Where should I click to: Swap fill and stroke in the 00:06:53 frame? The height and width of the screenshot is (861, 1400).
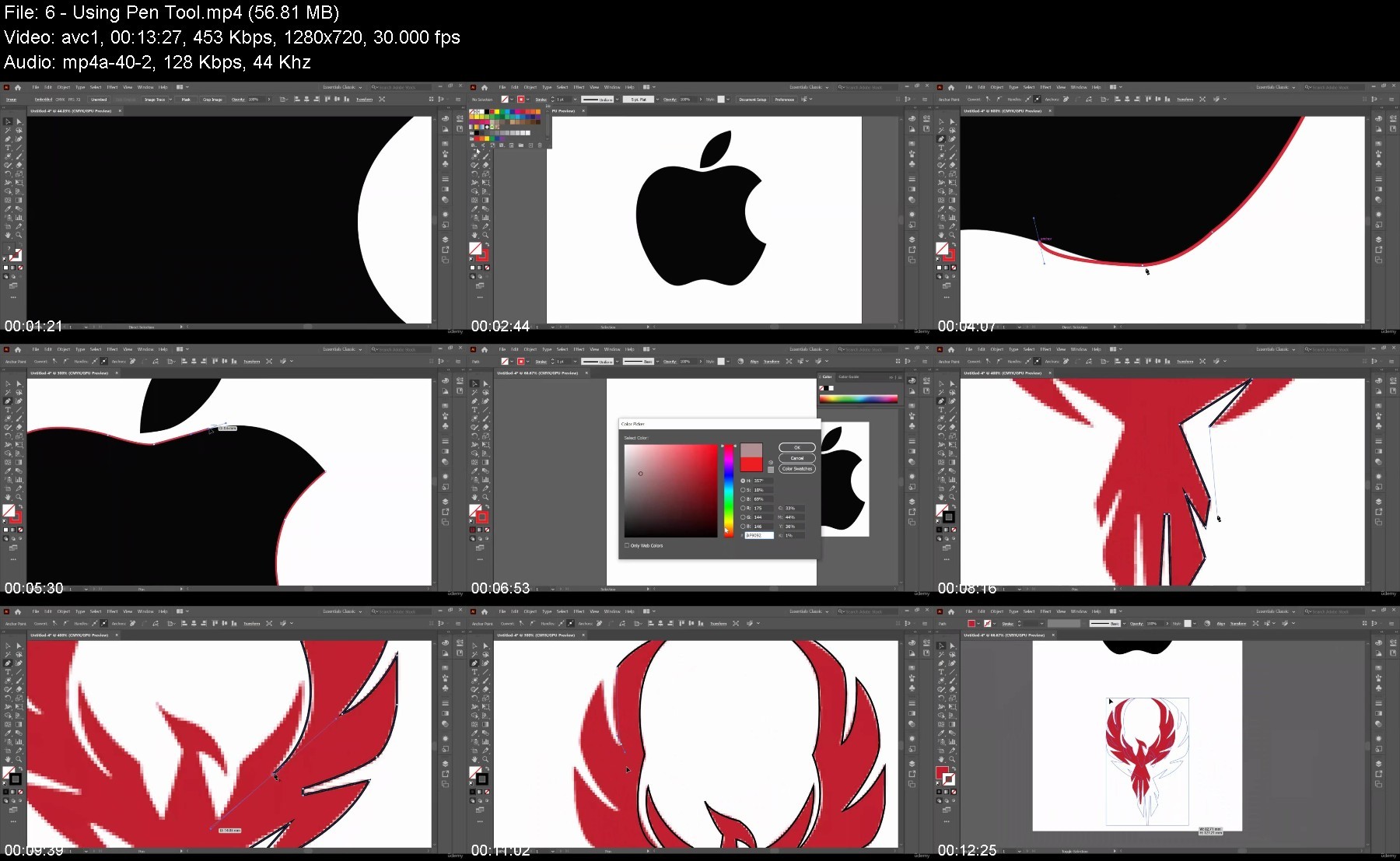point(488,506)
